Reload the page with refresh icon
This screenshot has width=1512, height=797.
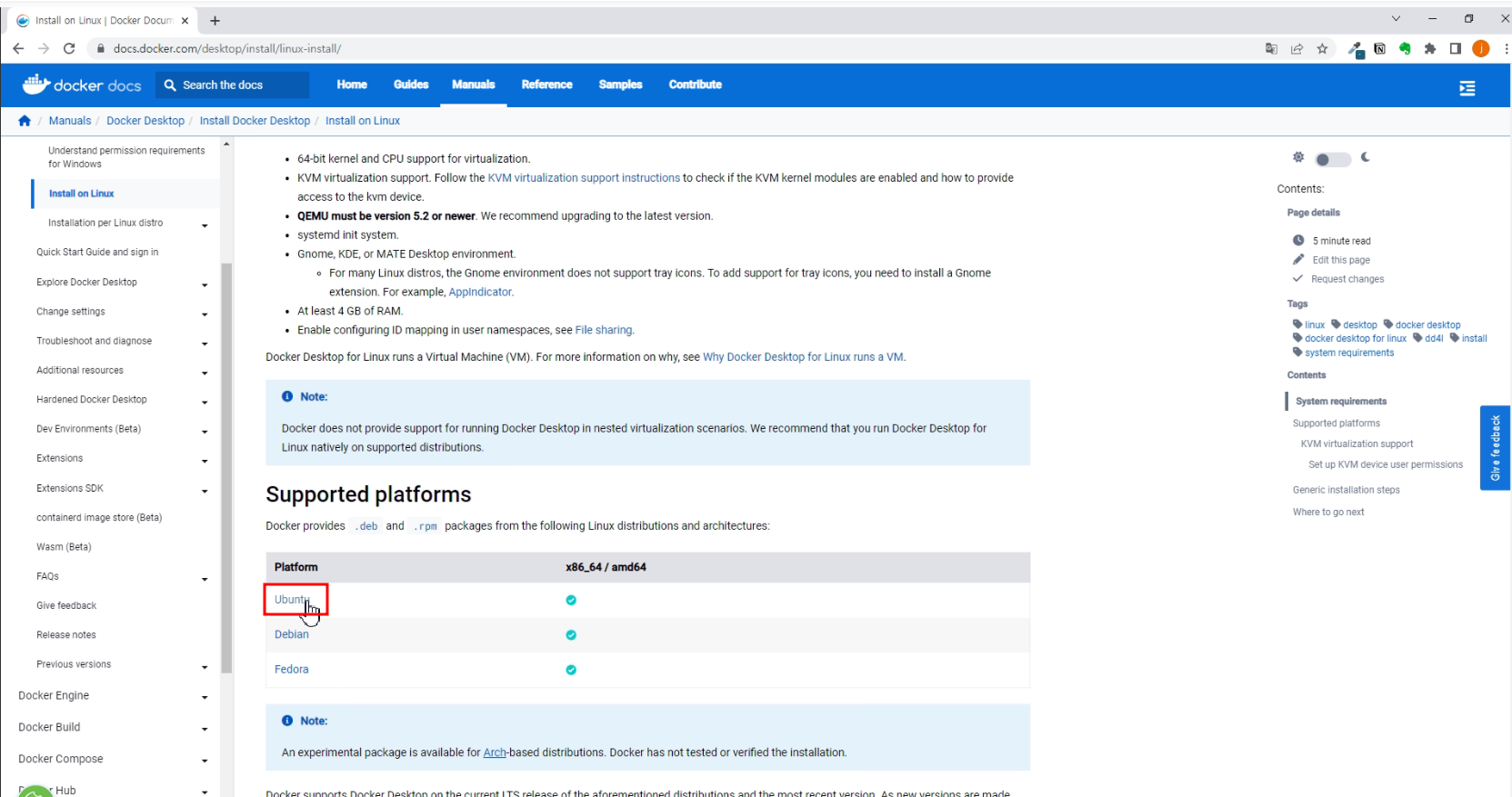69,48
